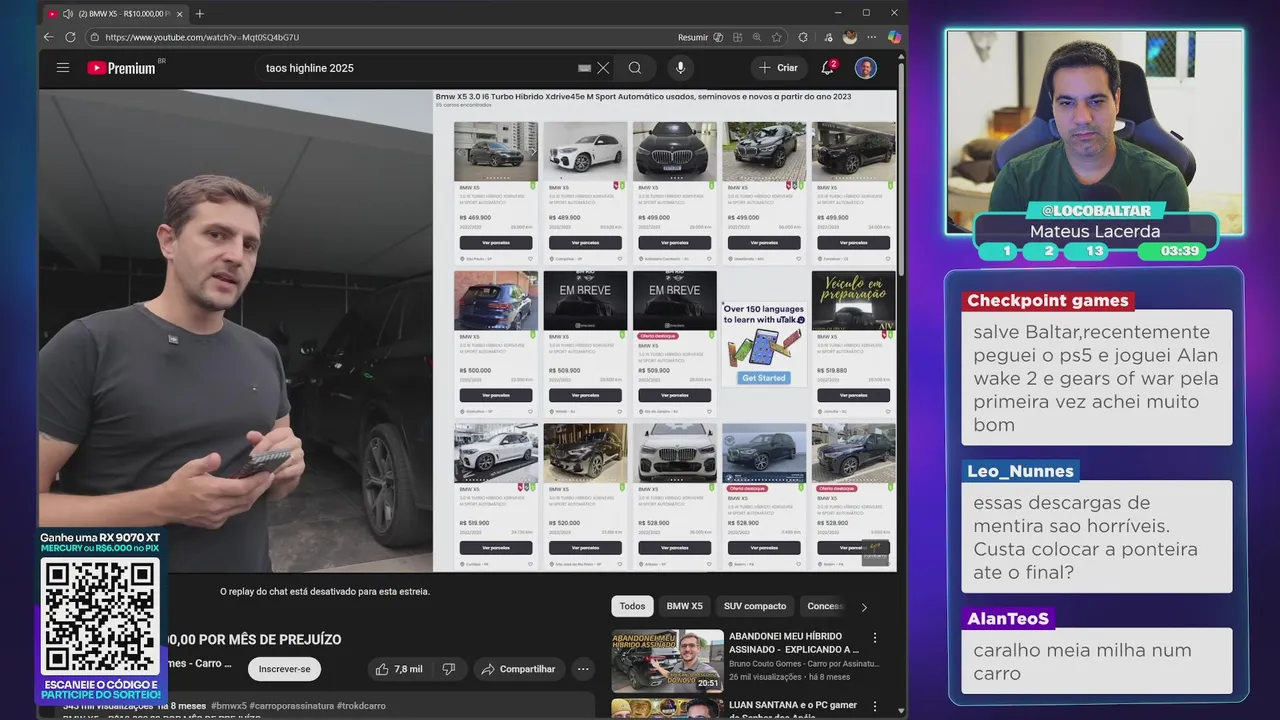
Task: Bookmark page with star icon in address bar
Action: tap(777, 37)
